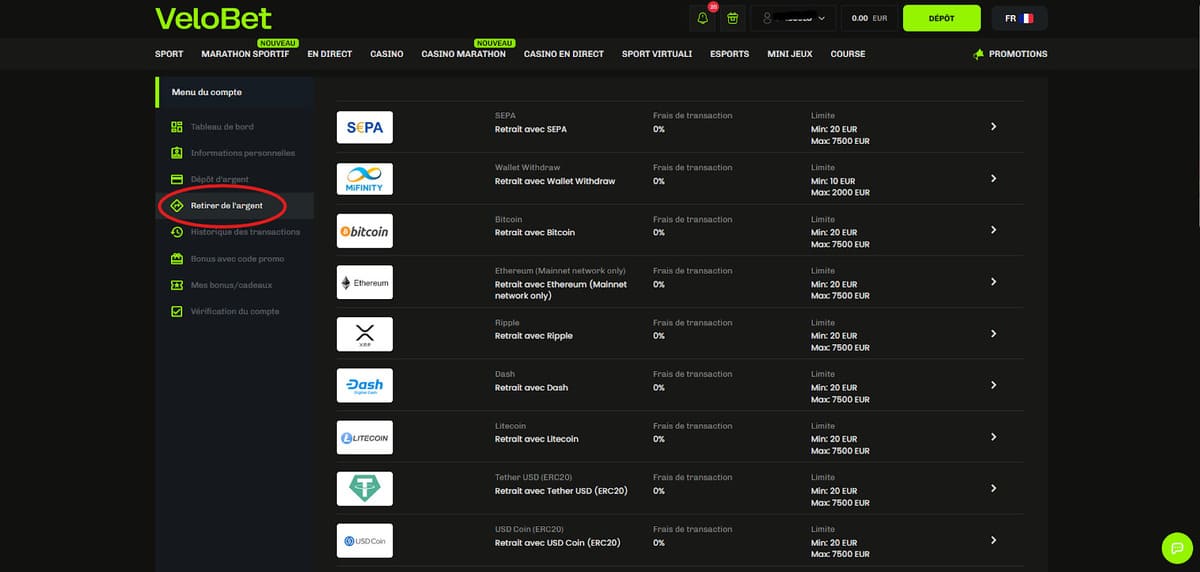The image size is (1200, 572).
Task: Open Historique des transactions in sidebar
Action: [244, 232]
